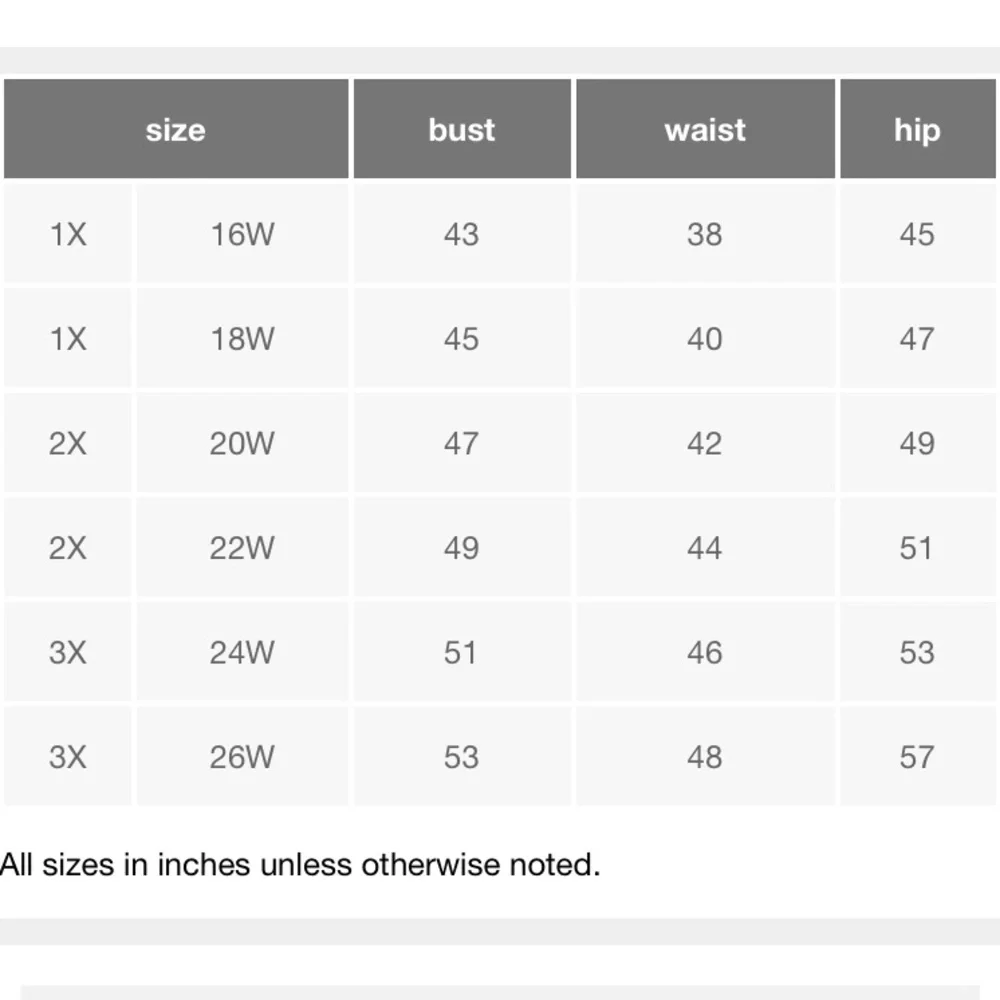
Task: Click bust measurement 51 in 24W row
Action: [x=461, y=652]
